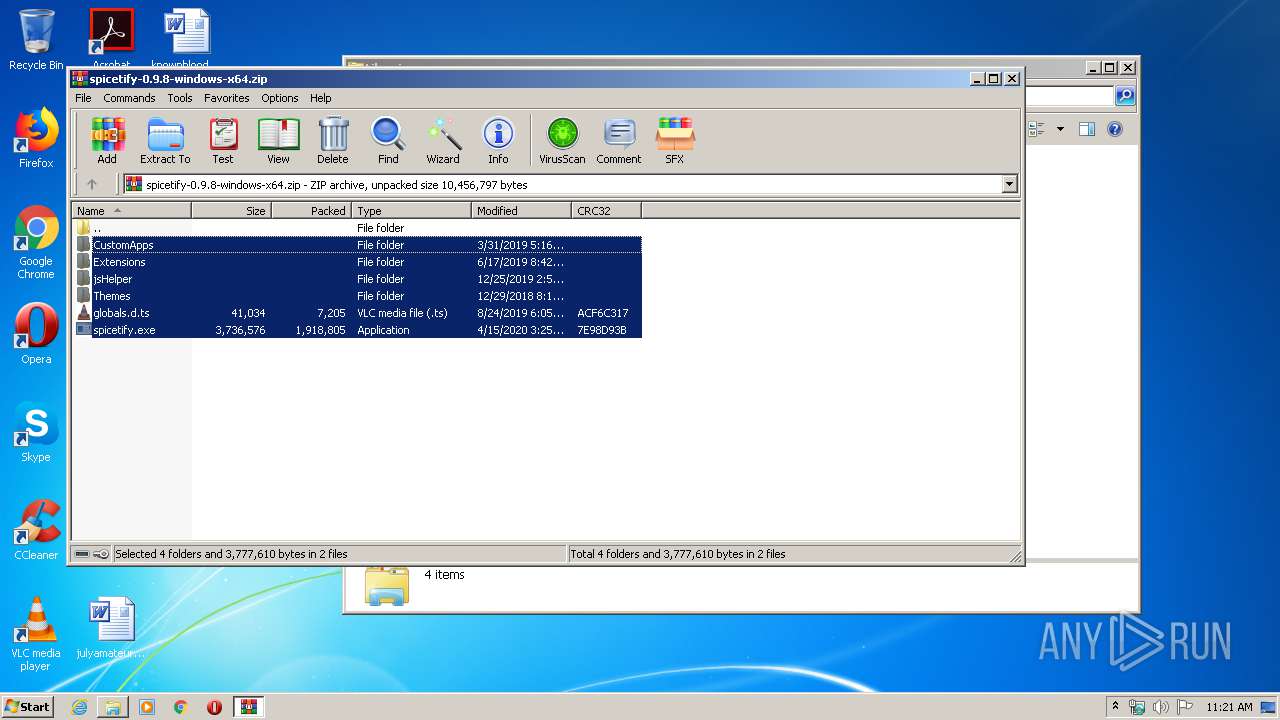Open the Tools menu
Image resolution: width=1280 pixels, height=720 pixels.
[180, 98]
